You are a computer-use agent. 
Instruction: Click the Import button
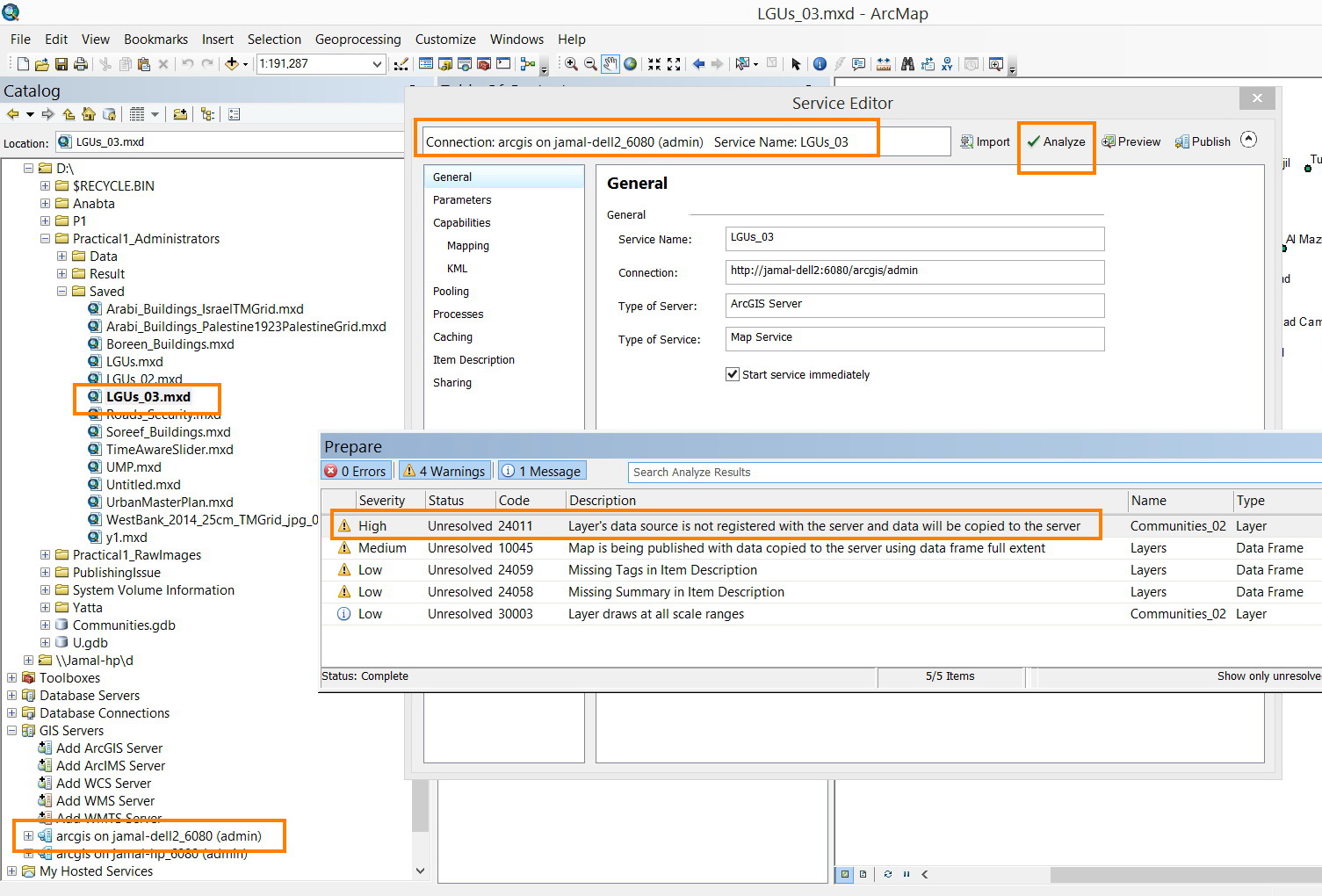985,141
